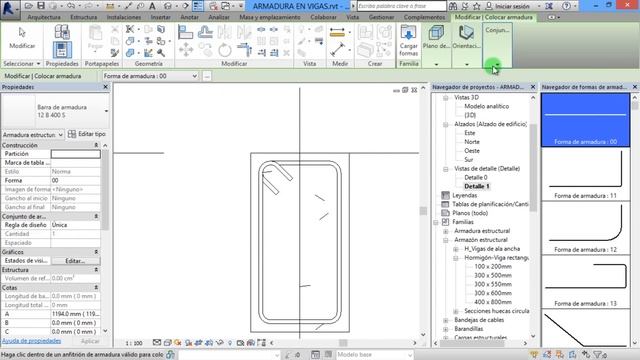640x360 pixels.
Task: Select the 300 x 600mm beam type
Action: [x=493, y=293]
